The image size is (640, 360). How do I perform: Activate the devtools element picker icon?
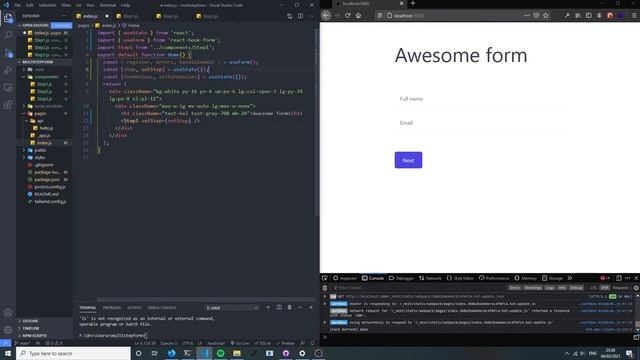[325, 278]
